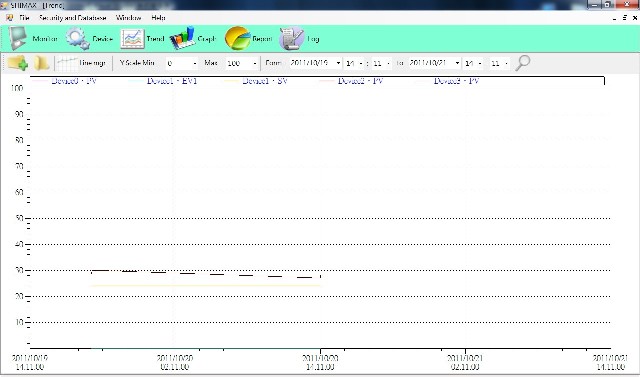640x377 pixels.
Task: Minimize the inner Trend child window
Action: (614, 18)
